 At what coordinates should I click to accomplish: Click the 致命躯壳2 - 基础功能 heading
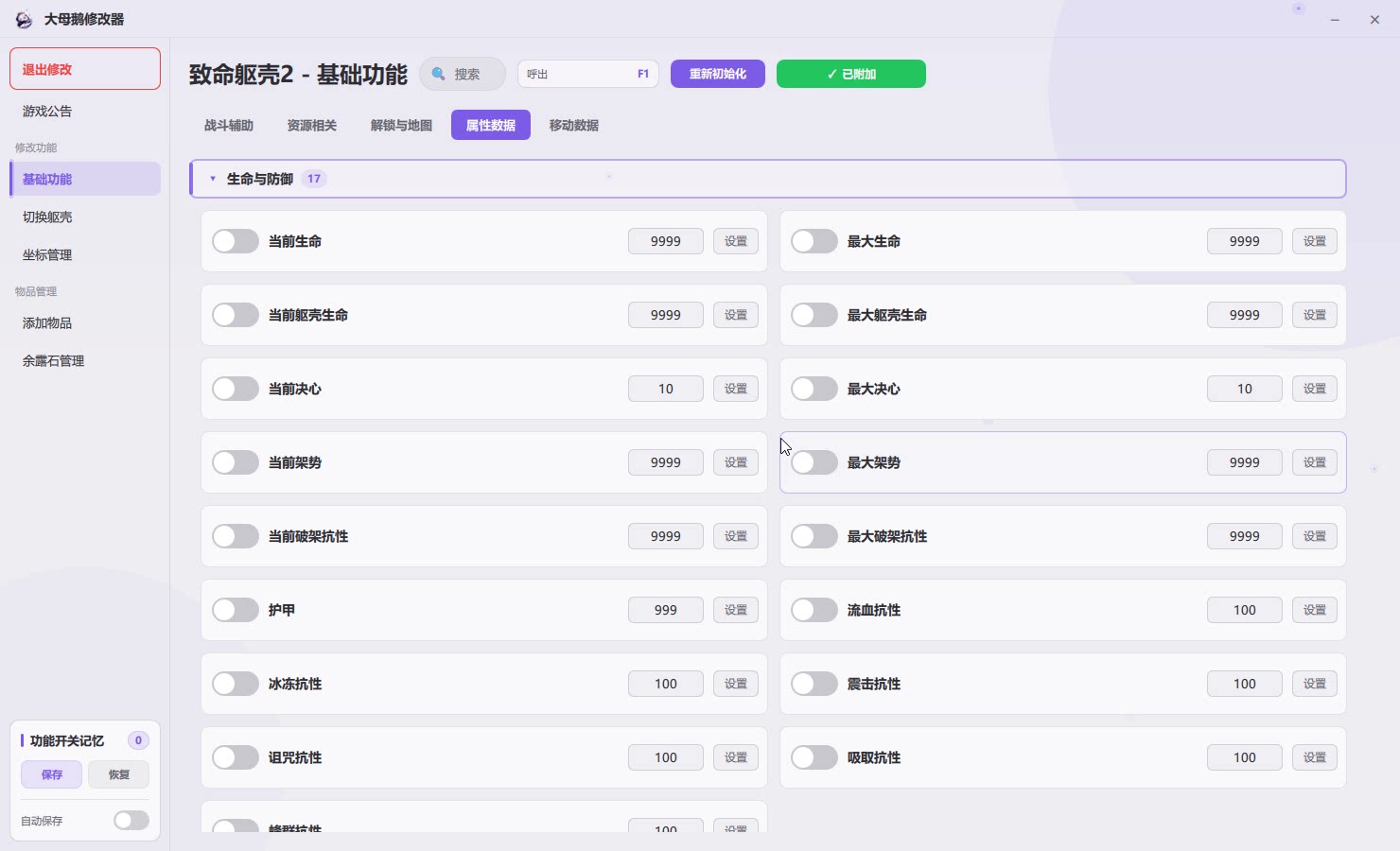click(x=298, y=75)
